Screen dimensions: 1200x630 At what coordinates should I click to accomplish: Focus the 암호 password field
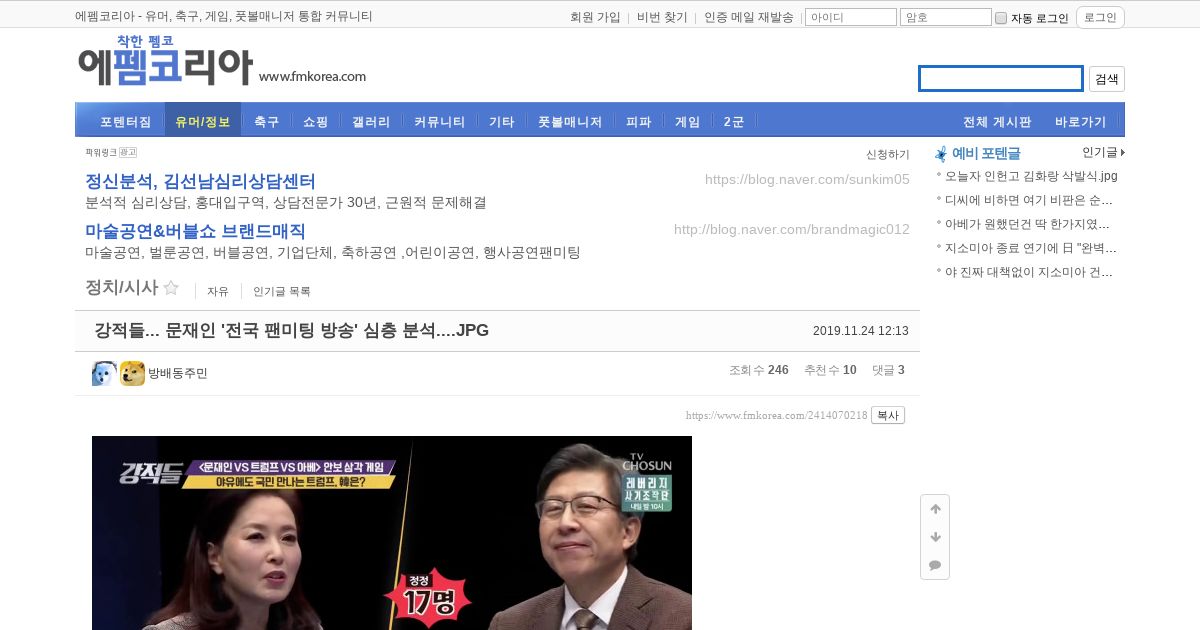pos(946,17)
